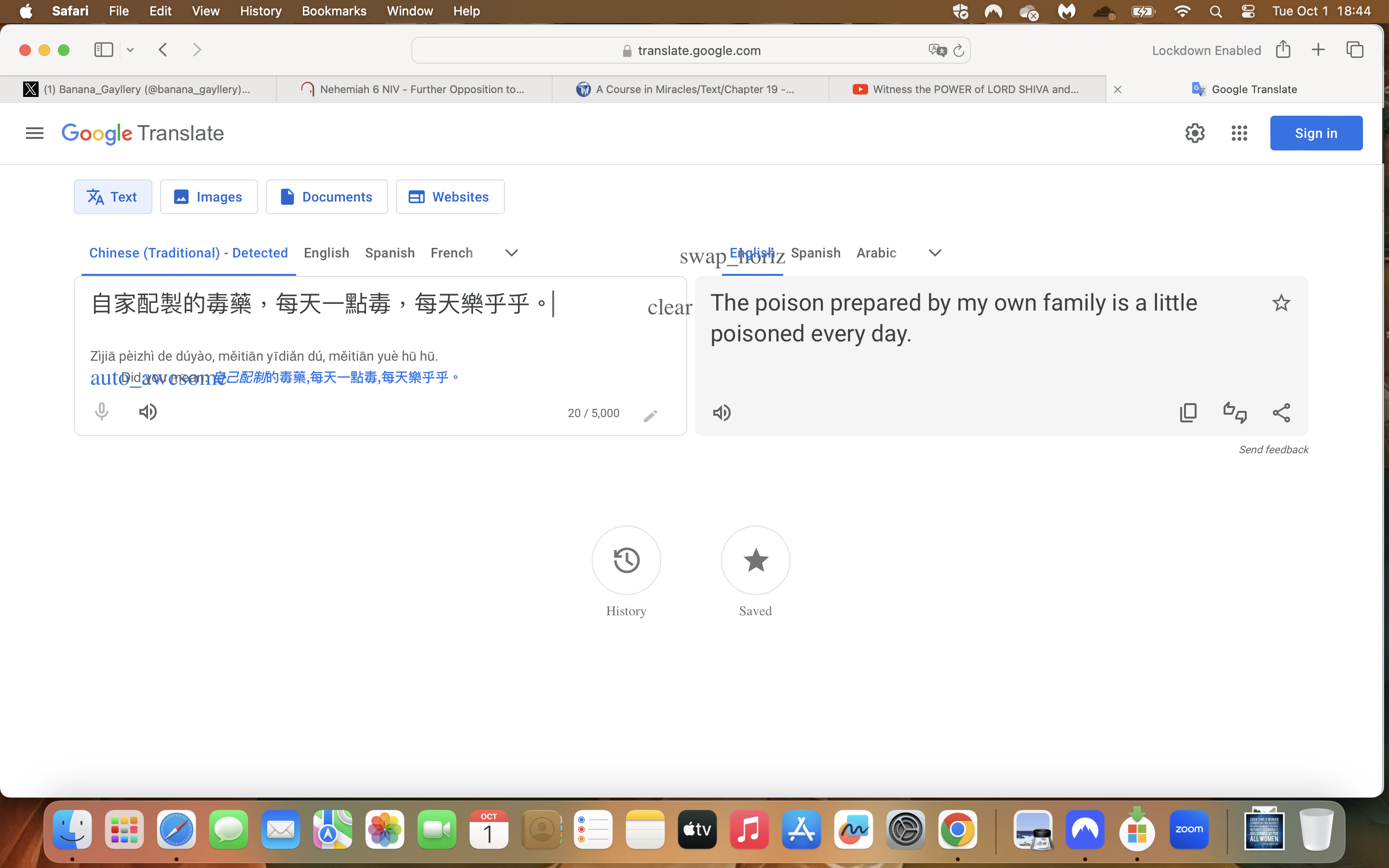The width and height of the screenshot is (1389, 868).
Task: Click the Google Translate logo
Action: [x=143, y=133]
